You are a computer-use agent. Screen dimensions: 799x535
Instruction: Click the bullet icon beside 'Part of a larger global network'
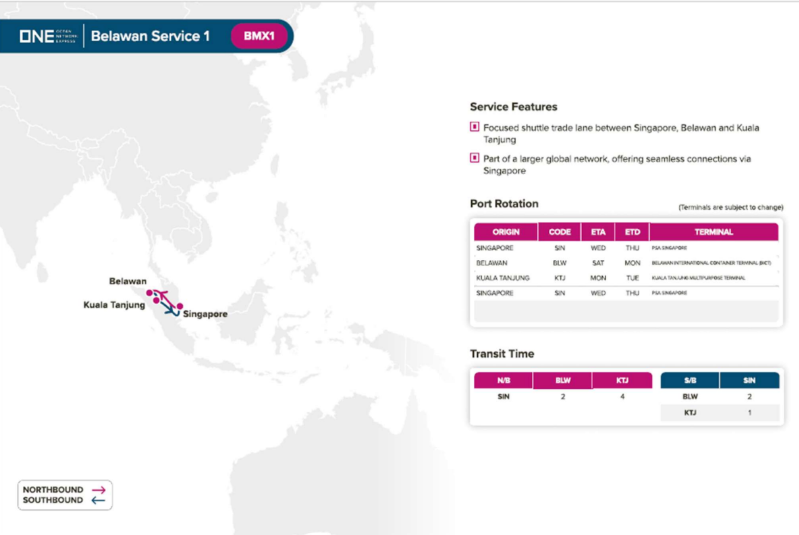(x=474, y=158)
